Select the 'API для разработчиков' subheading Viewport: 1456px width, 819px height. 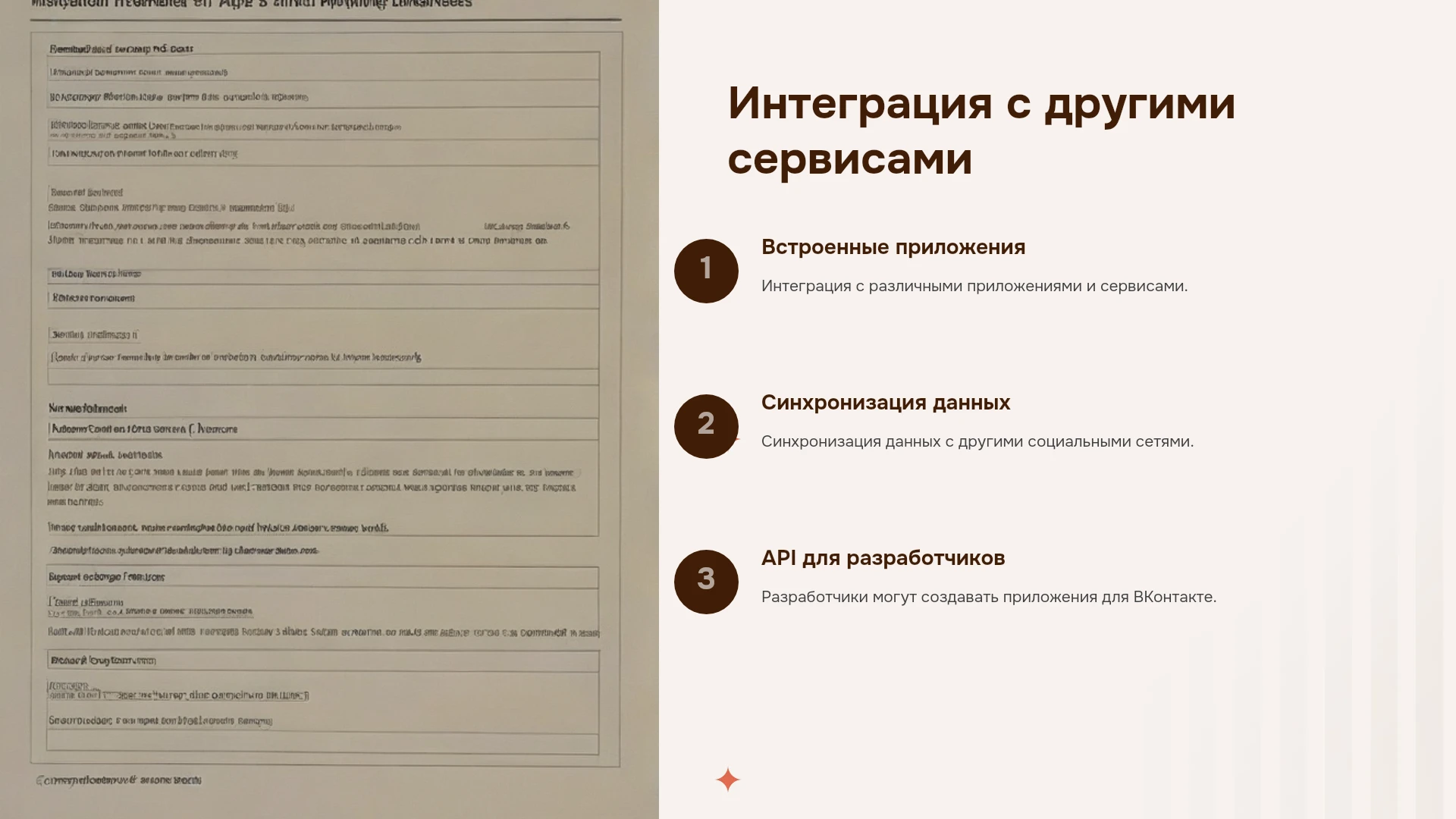point(883,558)
